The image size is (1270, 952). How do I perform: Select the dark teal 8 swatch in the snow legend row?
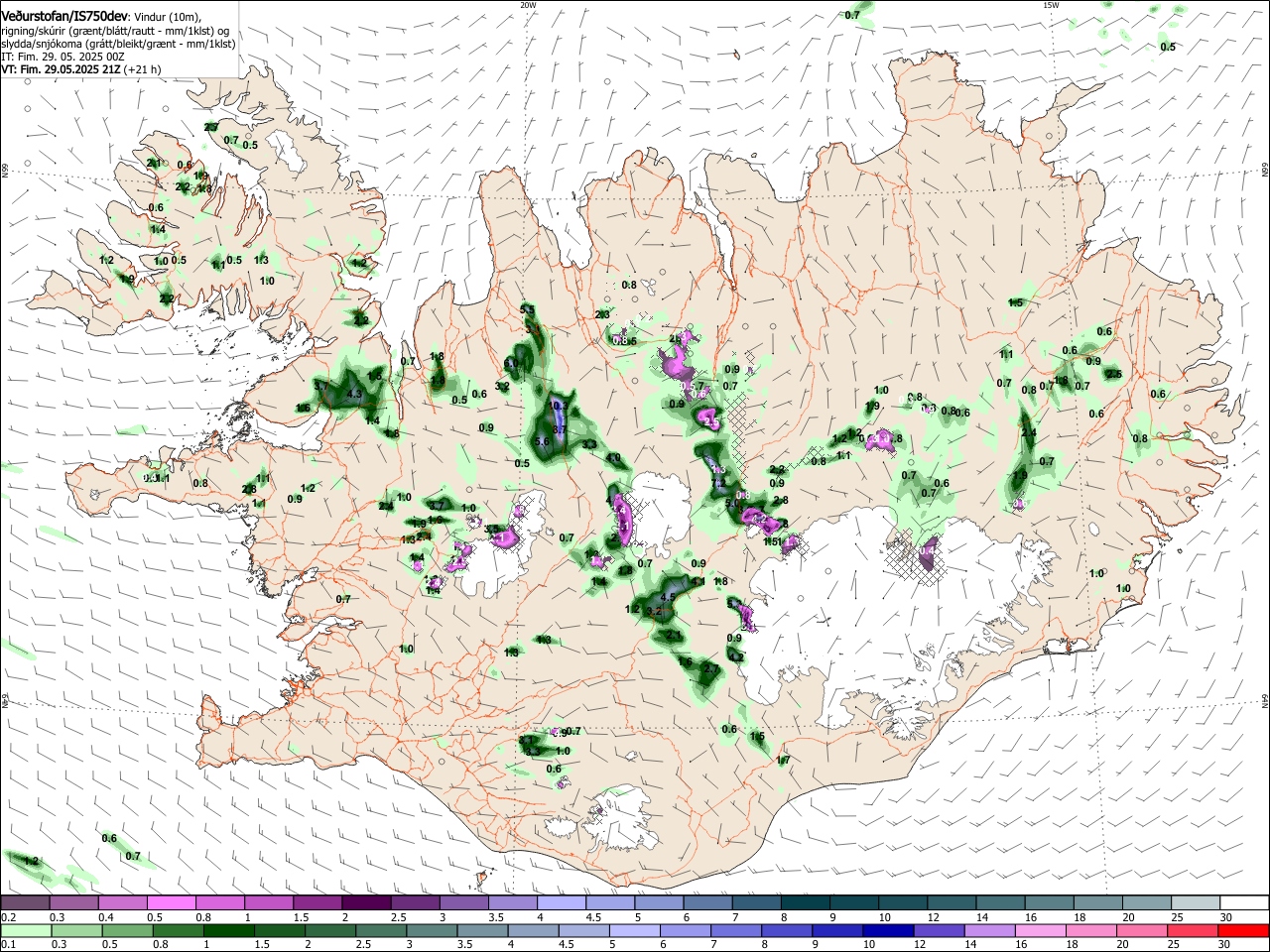805,903
